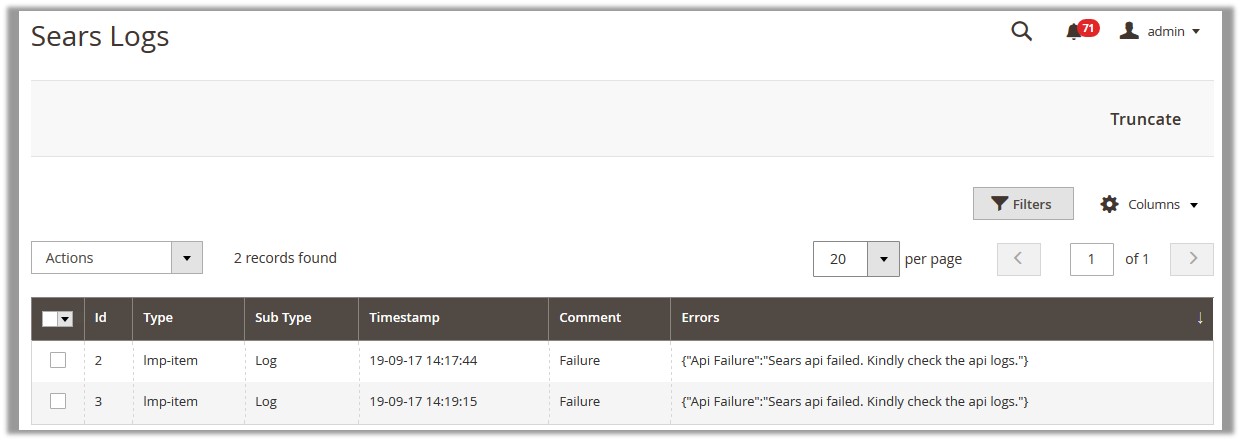Open the Actions dropdown
The image size is (1241, 441).
click(x=117, y=258)
